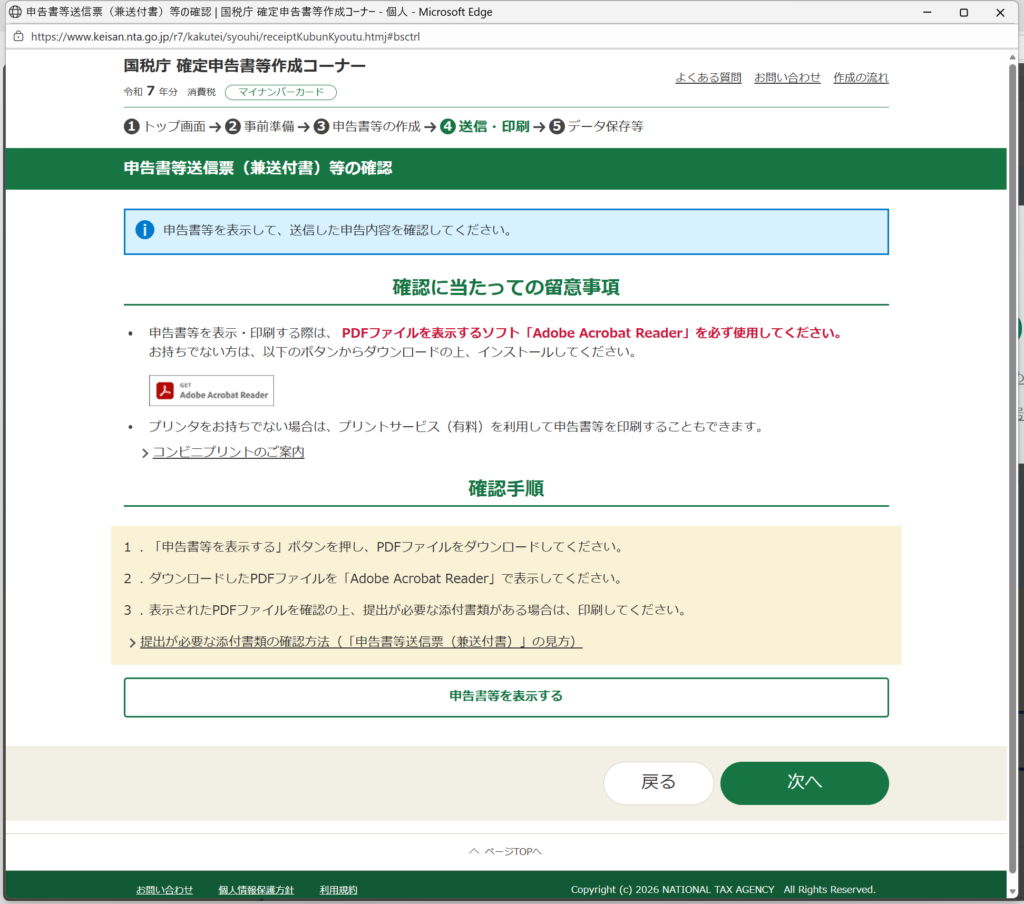
Task: Click chevron before 提出が必要な添付書類の確認方法
Action: [x=132, y=642]
